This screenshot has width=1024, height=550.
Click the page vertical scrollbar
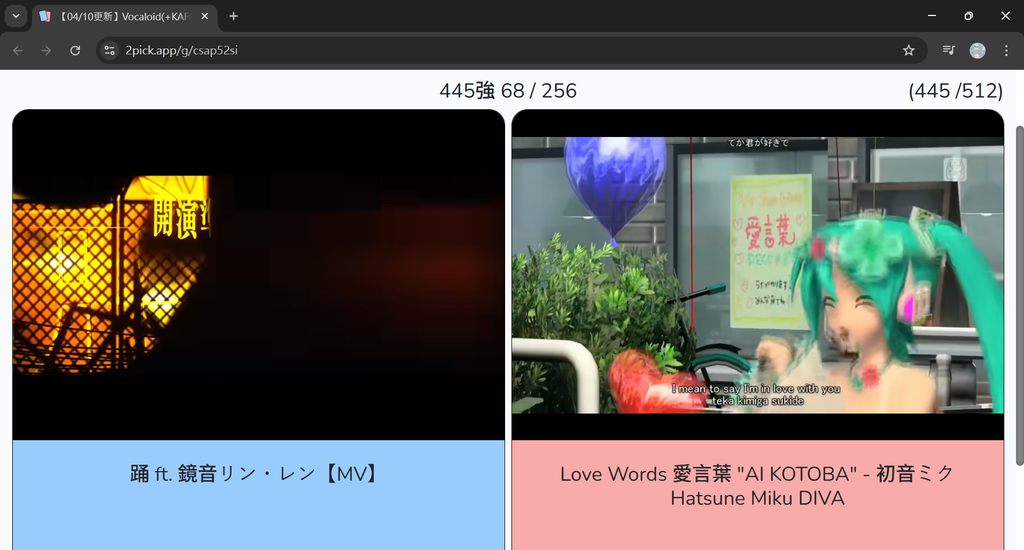pyautogui.click(x=1019, y=294)
